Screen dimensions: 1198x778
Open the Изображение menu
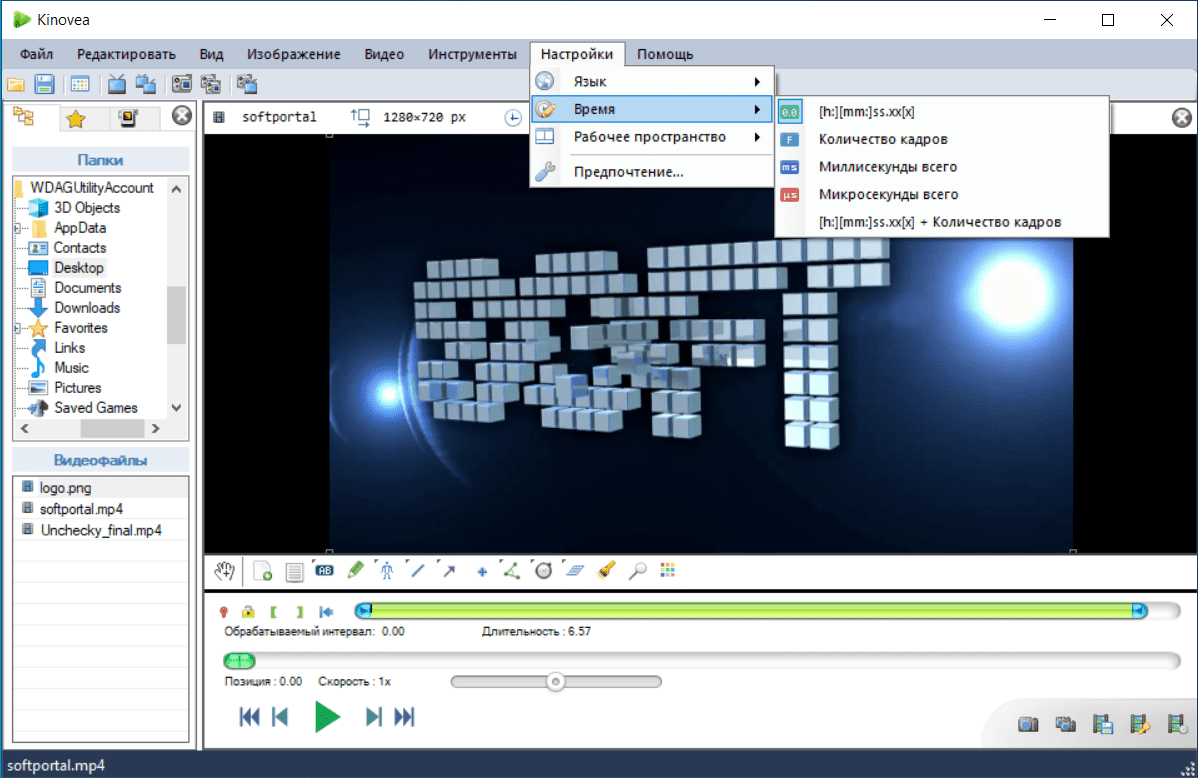[x=293, y=54]
